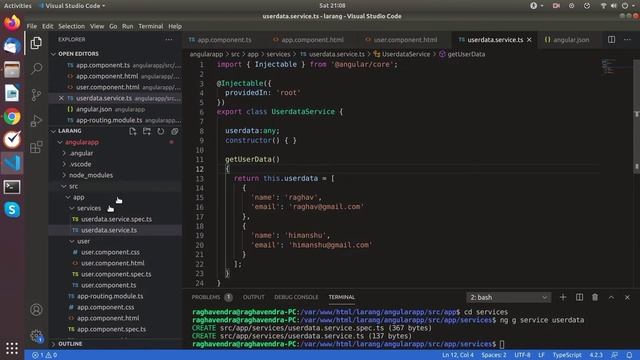Open the Terminal menu

pos(151,26)
